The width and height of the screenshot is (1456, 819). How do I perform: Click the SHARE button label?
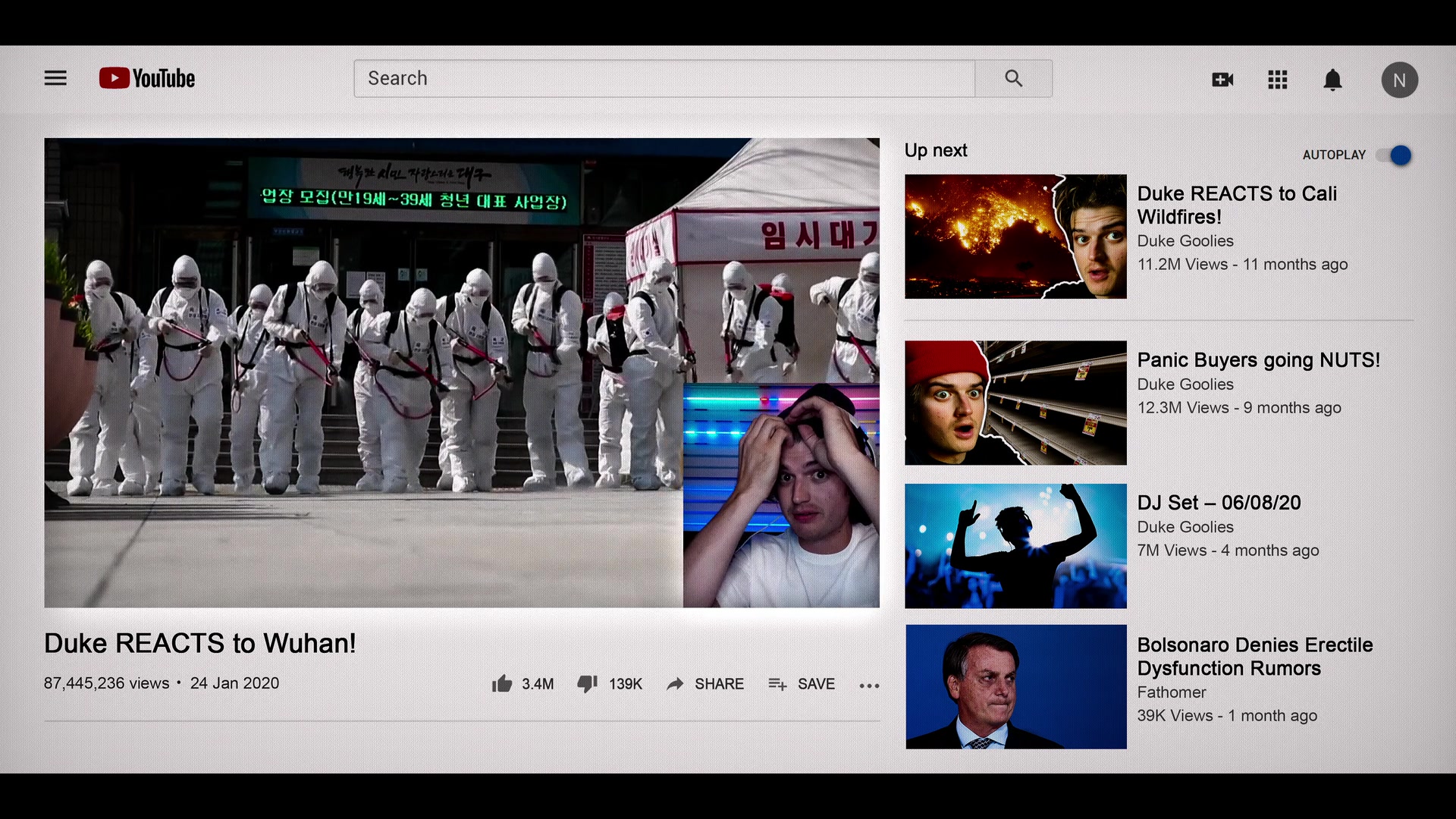pos(719,684)
